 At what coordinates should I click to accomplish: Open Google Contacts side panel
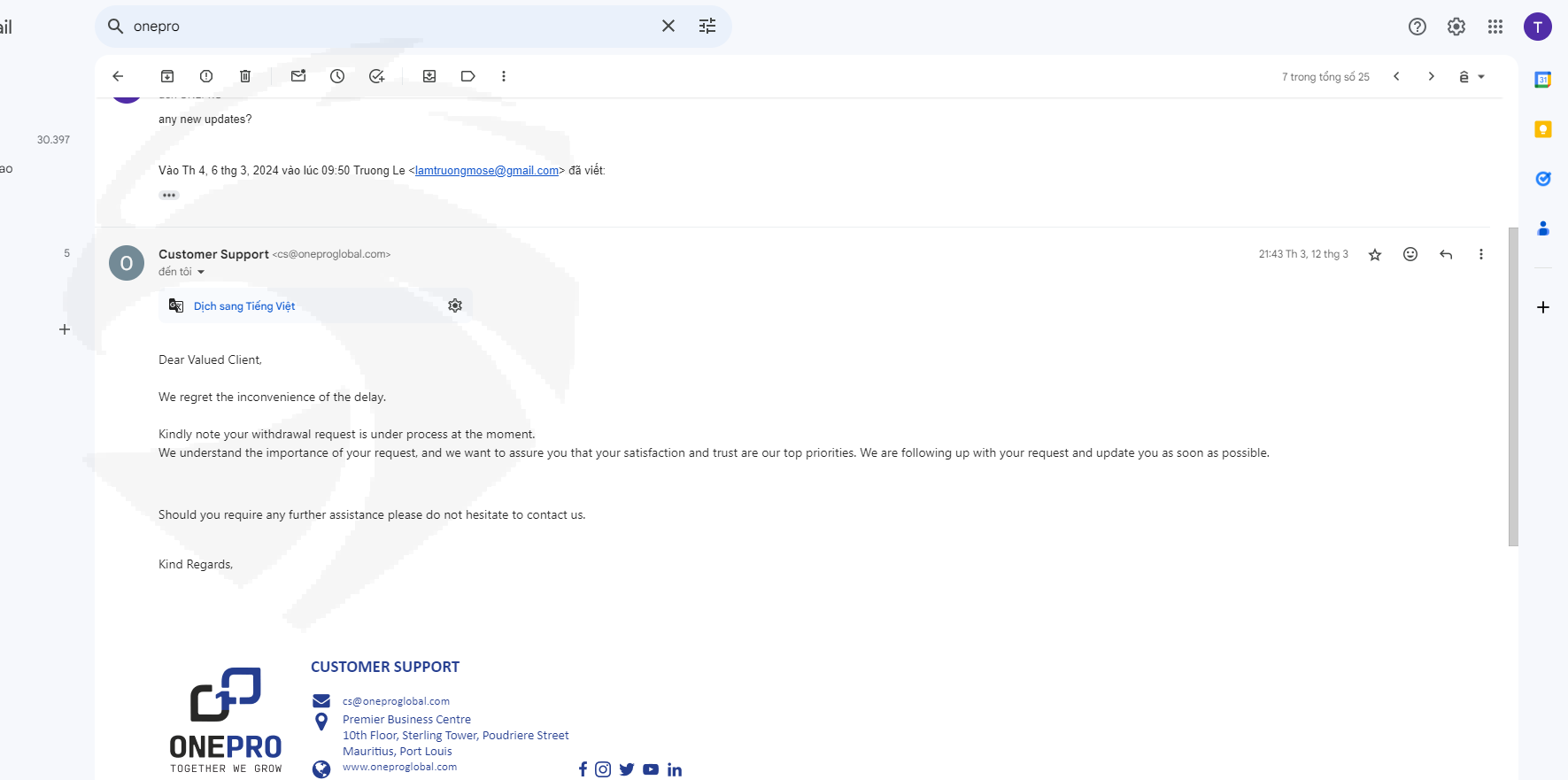point(1543,228)
